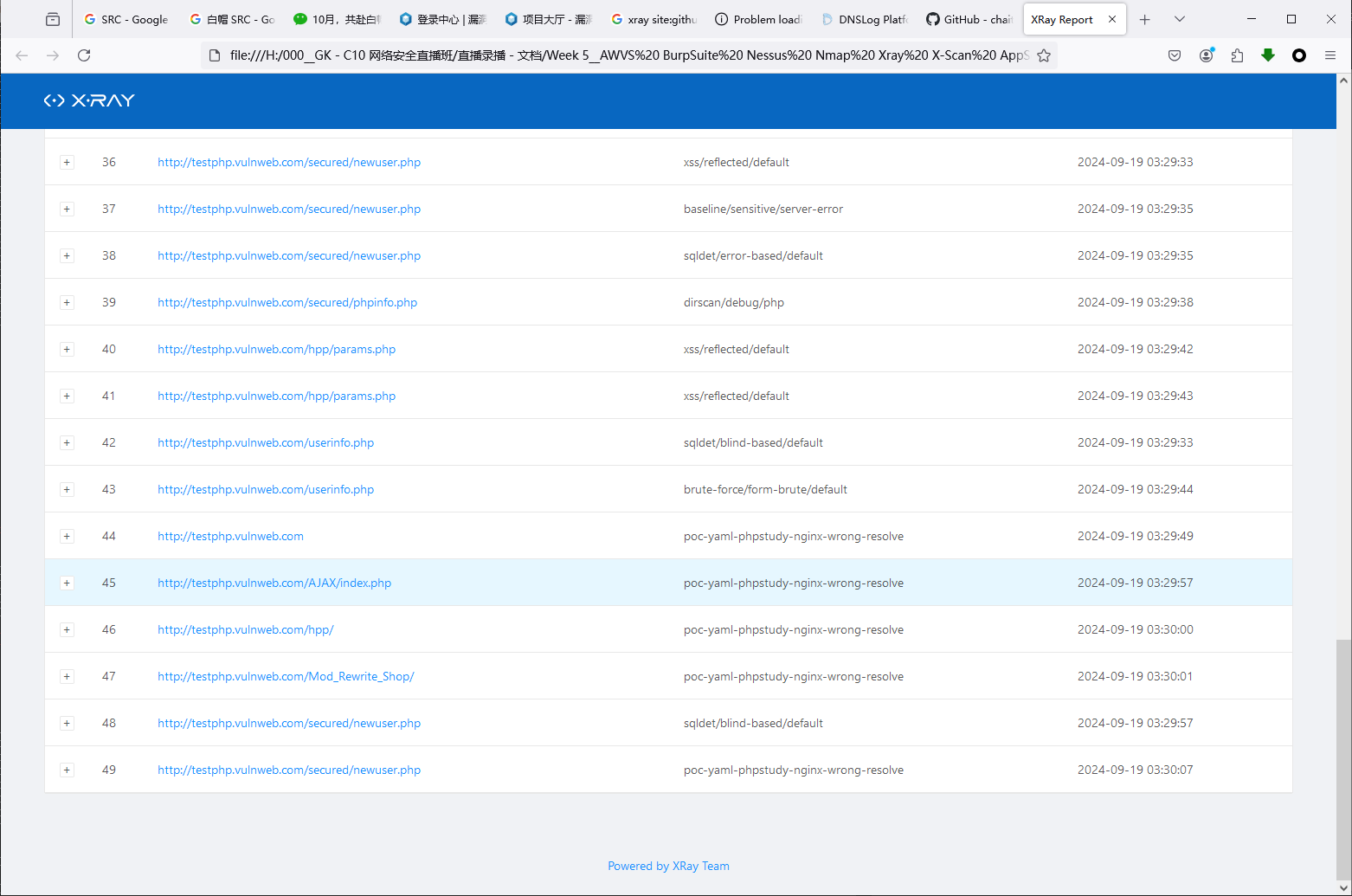Expand row 39 phpinfo details
The width and height of the screenshot is (1352, 896).
click(x=67, y=302)
